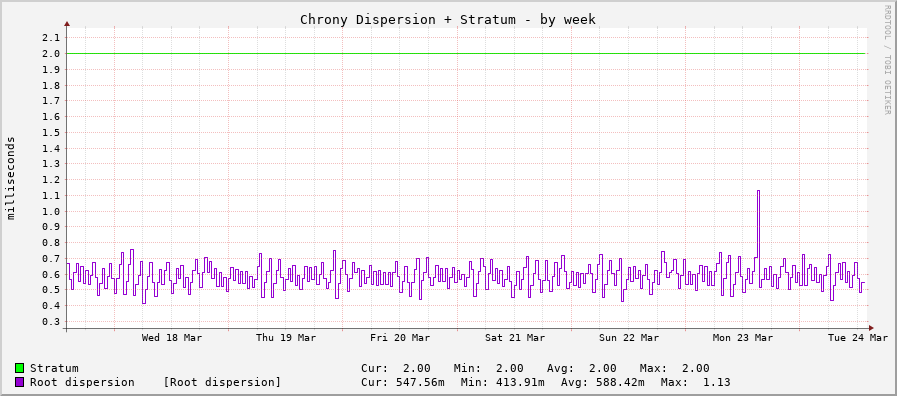Click the '1.1' y-axis tick label

pos(51,195)
